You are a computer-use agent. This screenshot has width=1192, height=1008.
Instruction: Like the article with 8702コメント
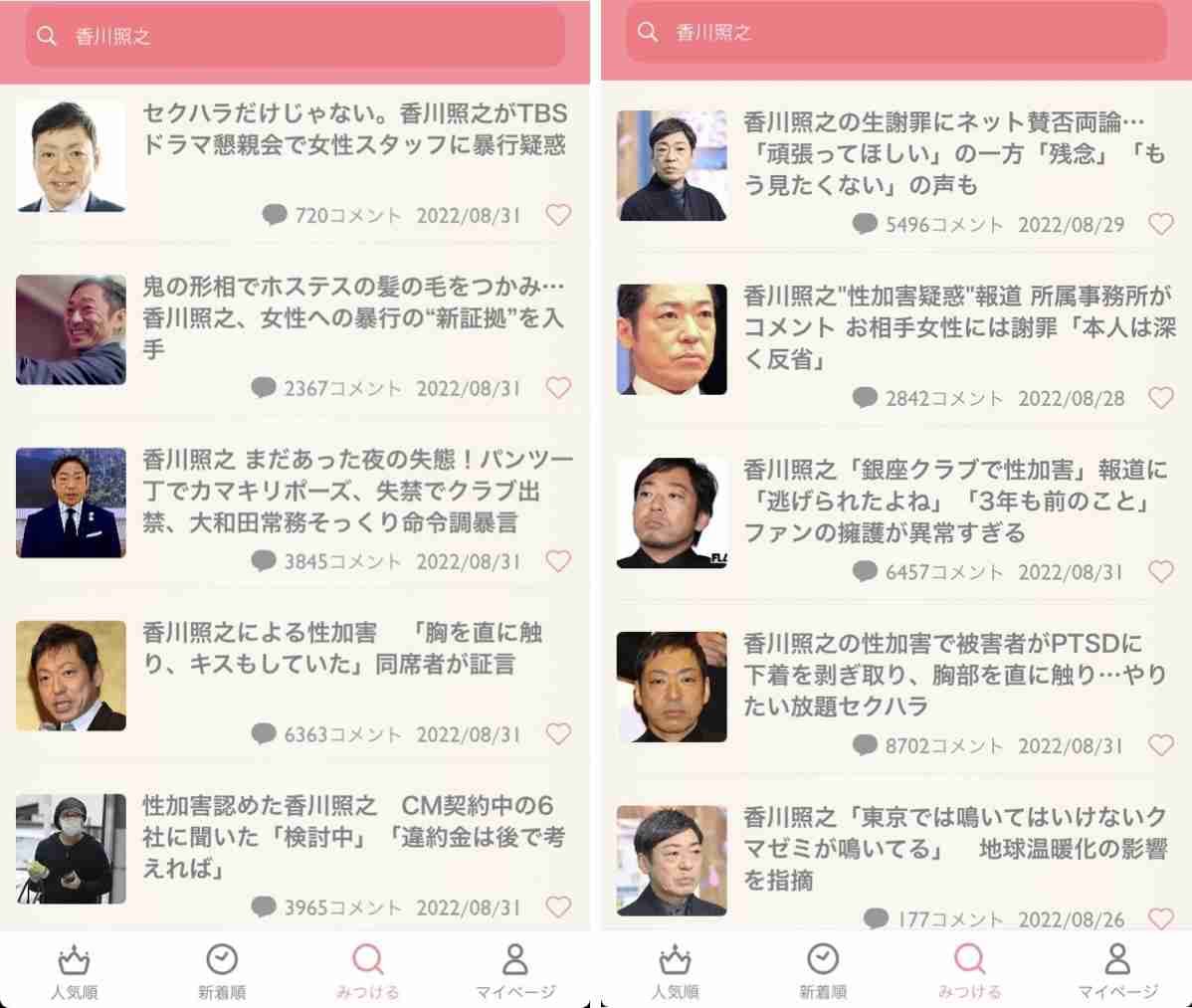pos(1161,745)
